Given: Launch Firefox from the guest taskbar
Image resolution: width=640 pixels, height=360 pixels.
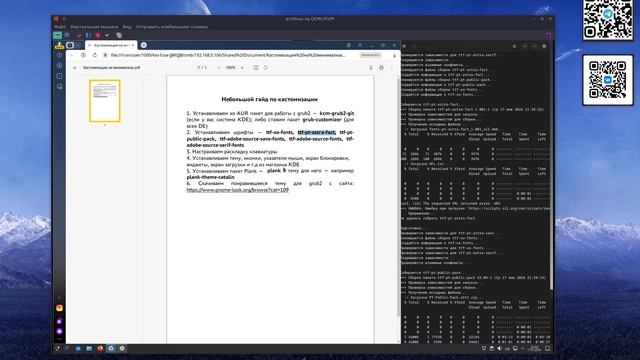Looking at the screenshot, I should (x=100, y=349).
